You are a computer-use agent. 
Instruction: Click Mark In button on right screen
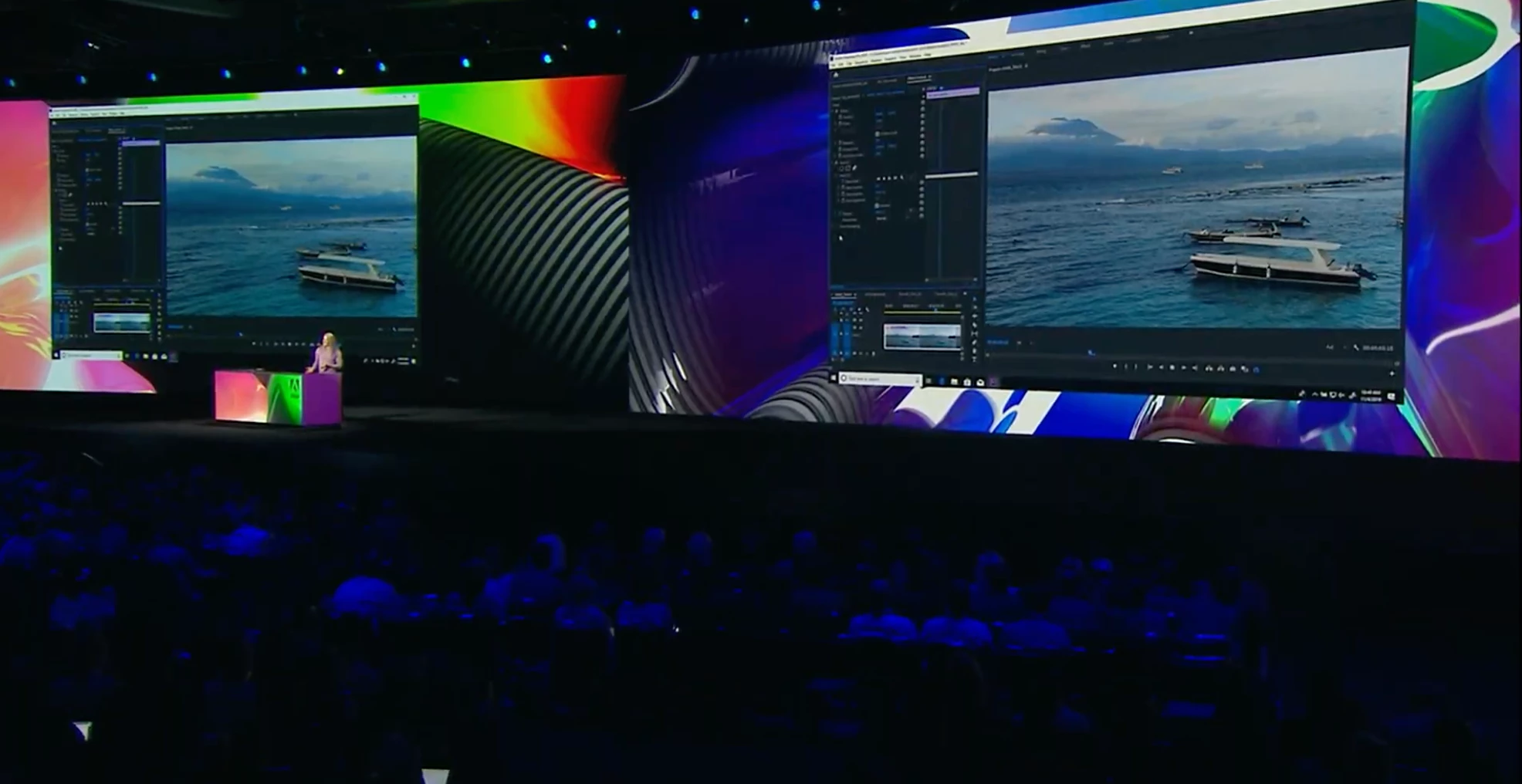pyautogui.click(x=1126, y=367)
